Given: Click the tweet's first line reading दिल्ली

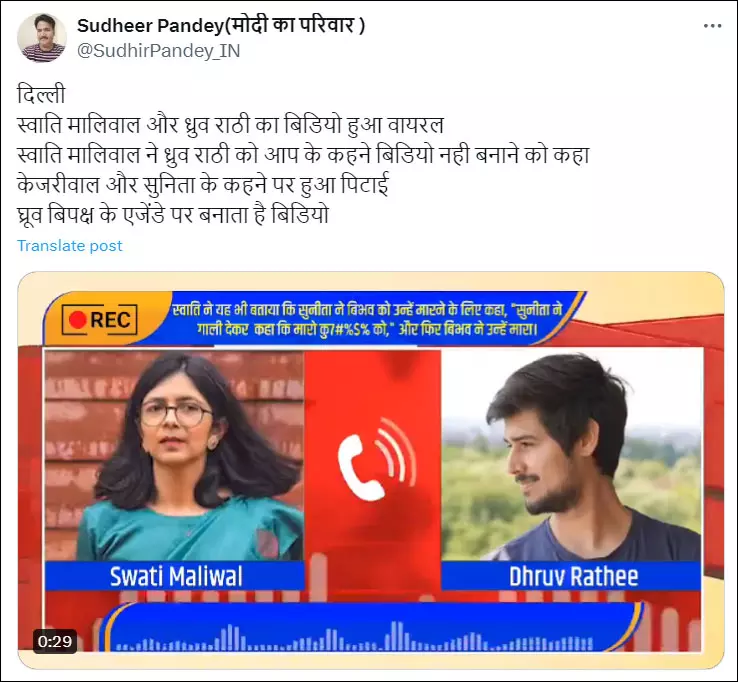Looking at the screenshot, I should coord(41,94).
